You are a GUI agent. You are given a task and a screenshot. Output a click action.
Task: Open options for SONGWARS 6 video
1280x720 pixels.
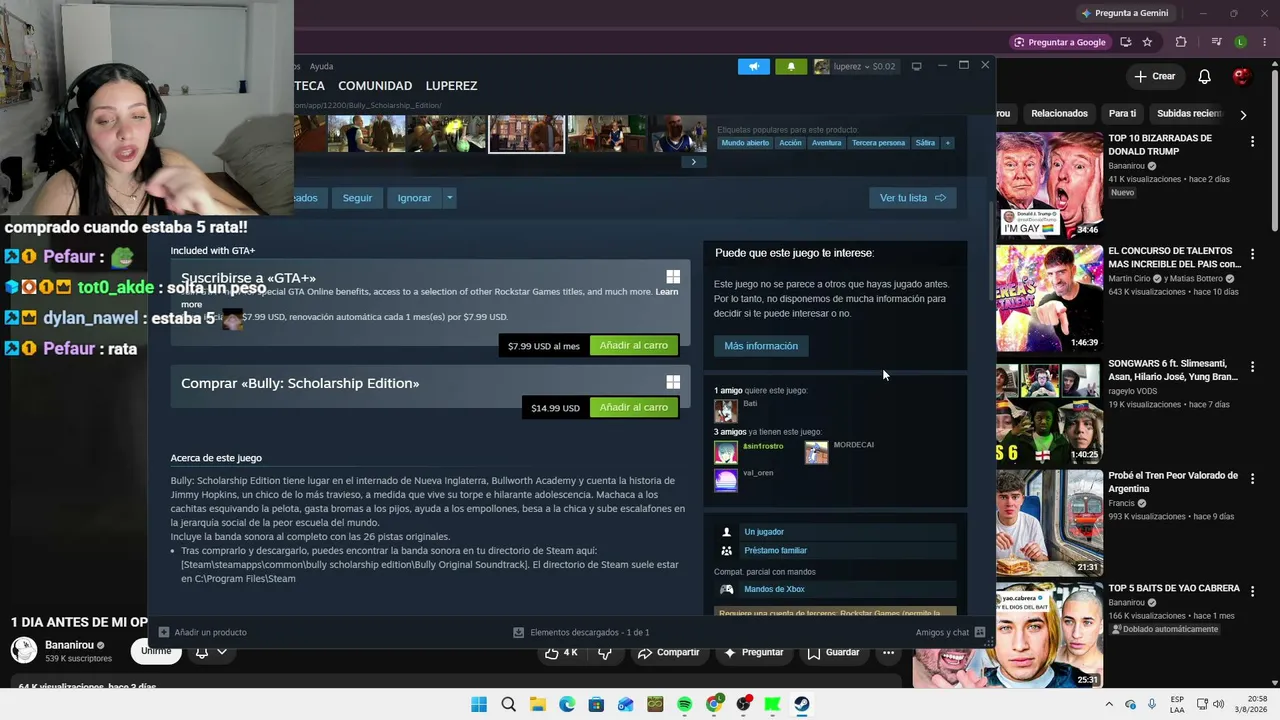(x=1252, y=367)
